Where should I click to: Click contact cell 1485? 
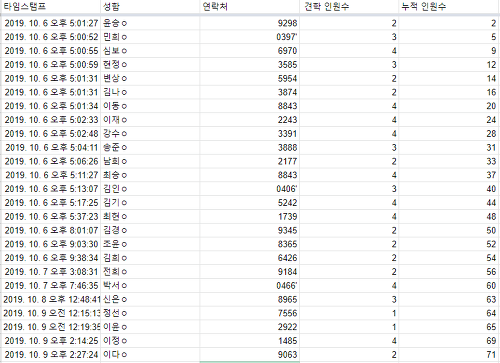point(250,341)
